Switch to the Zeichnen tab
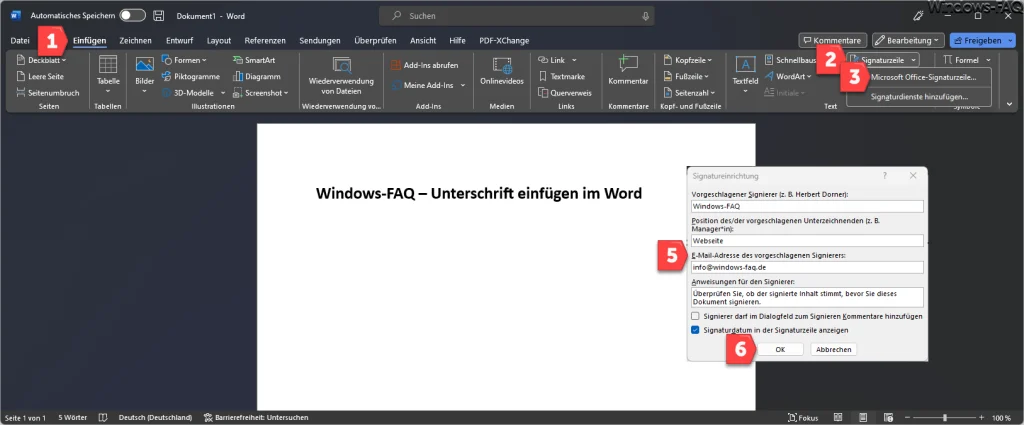Screen dimensions: 1024x425 coord(135,40)
